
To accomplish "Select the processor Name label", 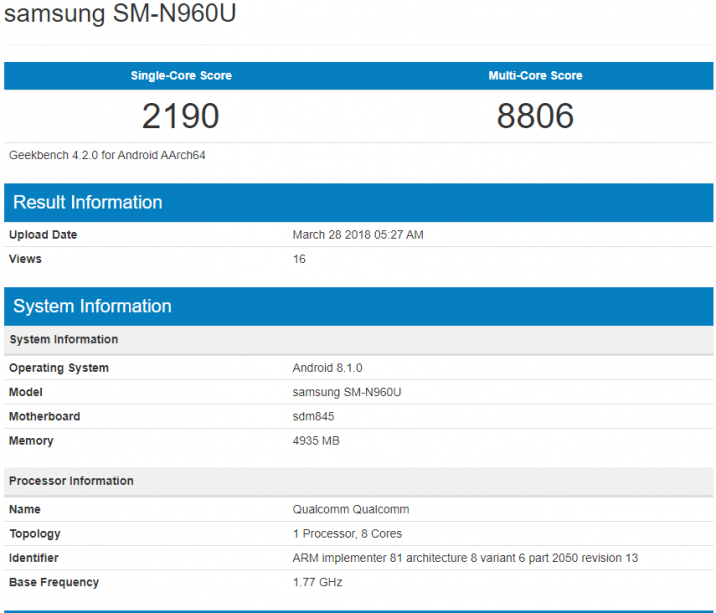I will point(25,509).
